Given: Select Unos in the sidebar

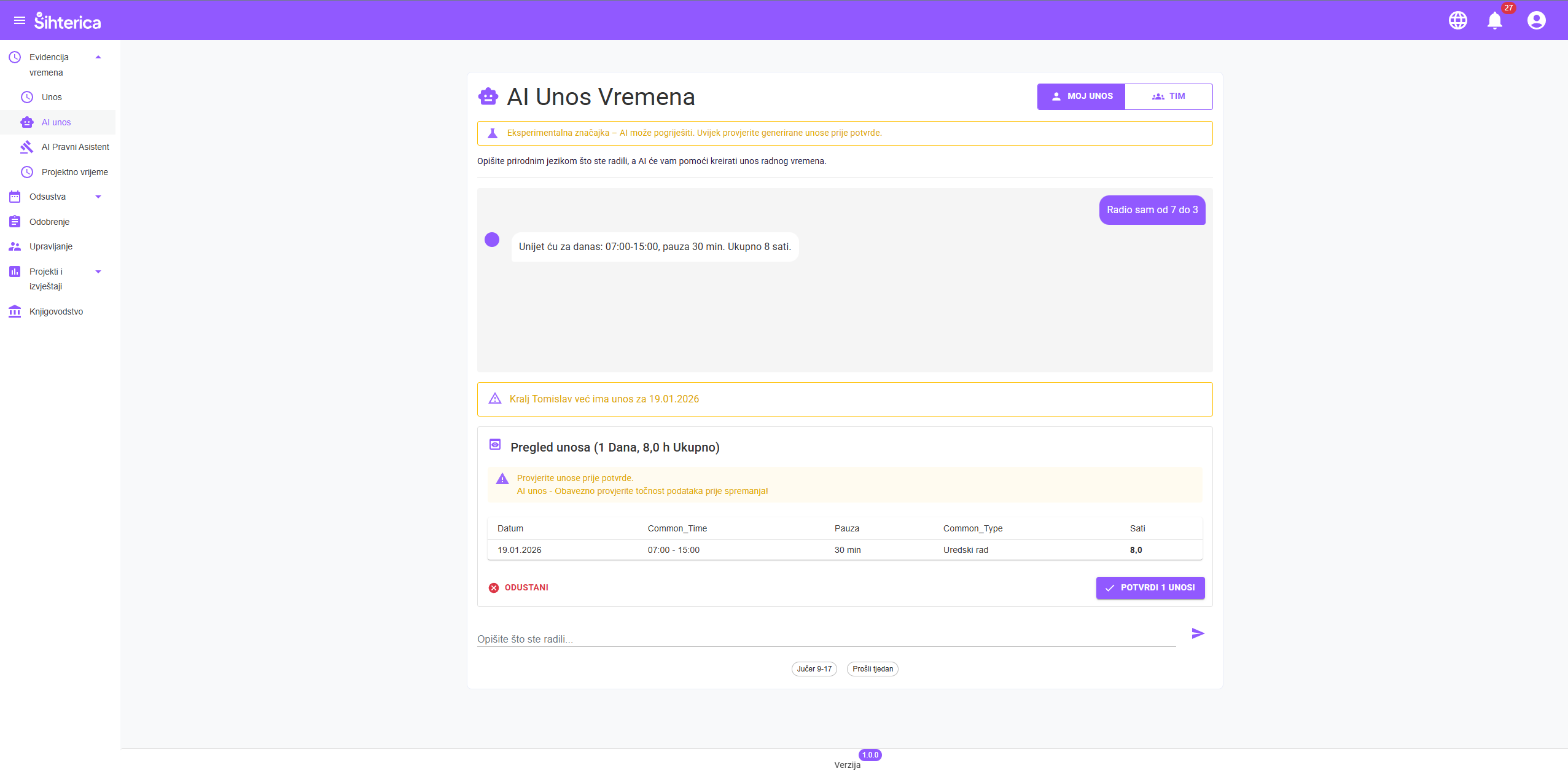Looking at the screenshot, I should 52,97.
